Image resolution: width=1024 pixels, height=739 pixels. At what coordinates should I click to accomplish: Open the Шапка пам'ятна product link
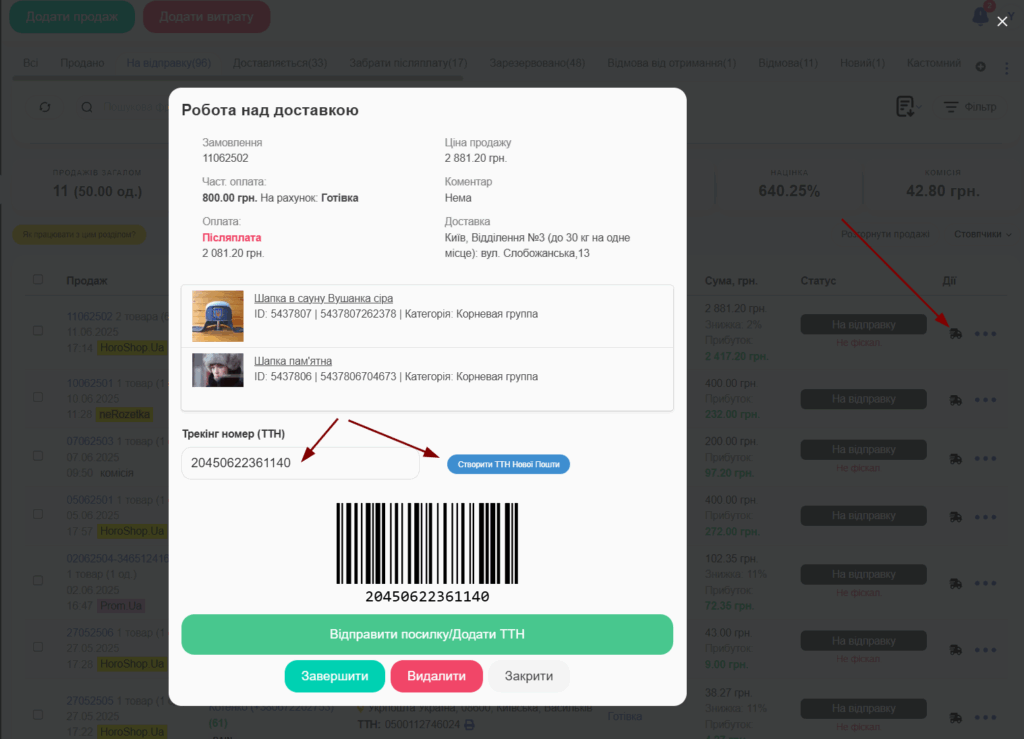click(x=293, y=361)
